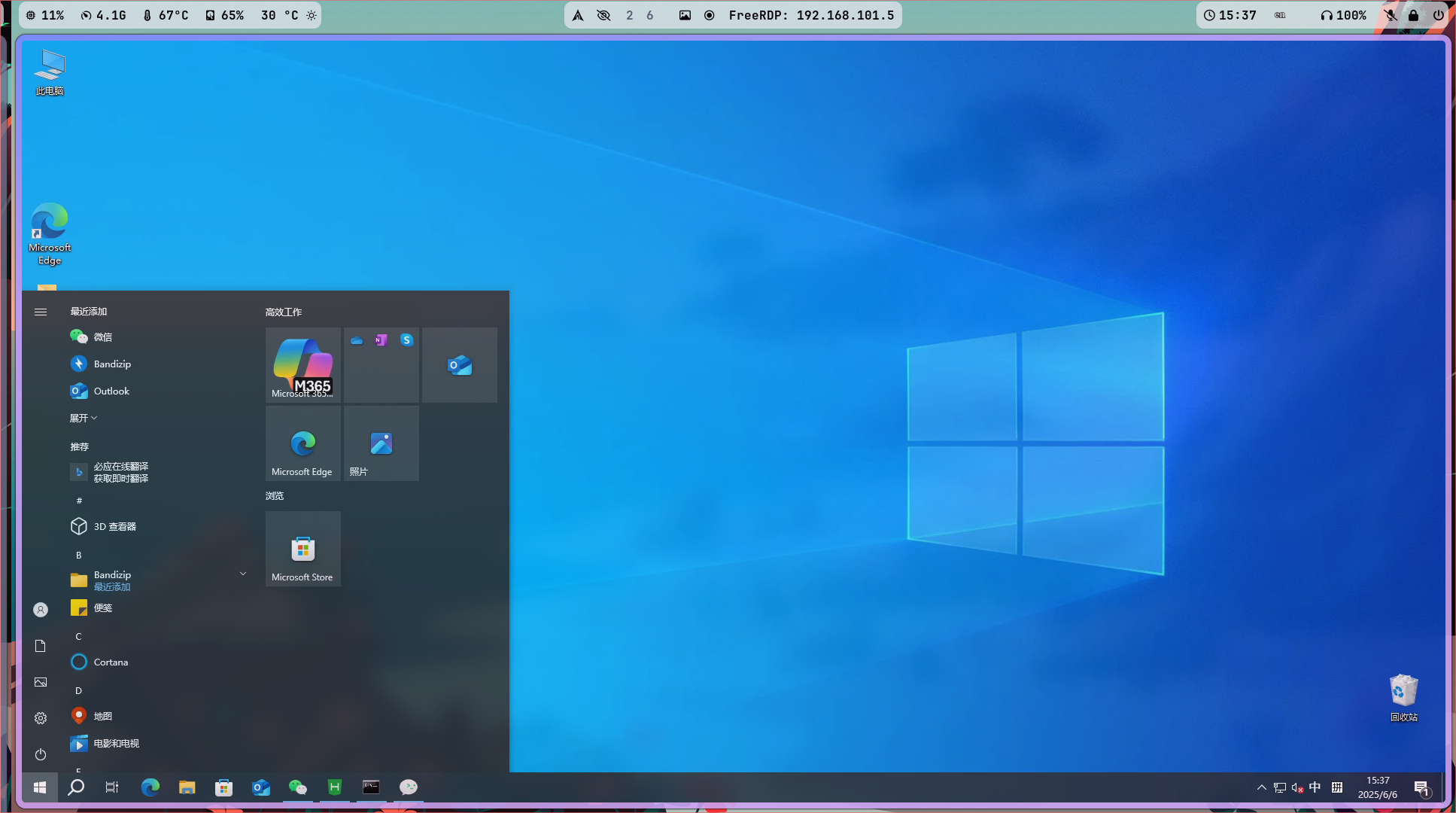Screen dimensions: 1456x813
Task: Click the taskbar search magnifier icon
Action: [x=76, y=787]
